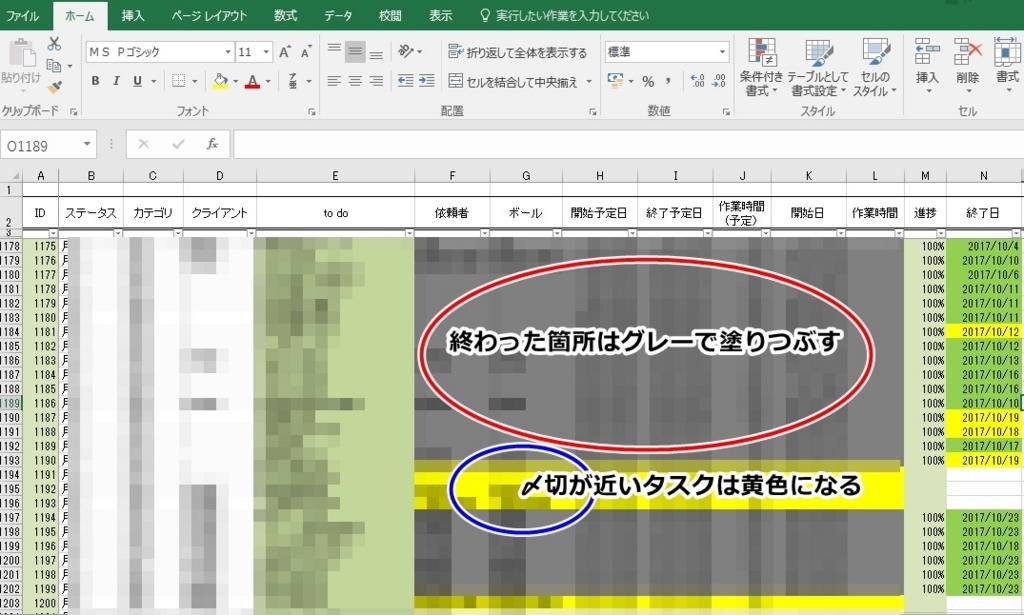
Task: Toggle bold formatting
Action: tap(96, 81)
